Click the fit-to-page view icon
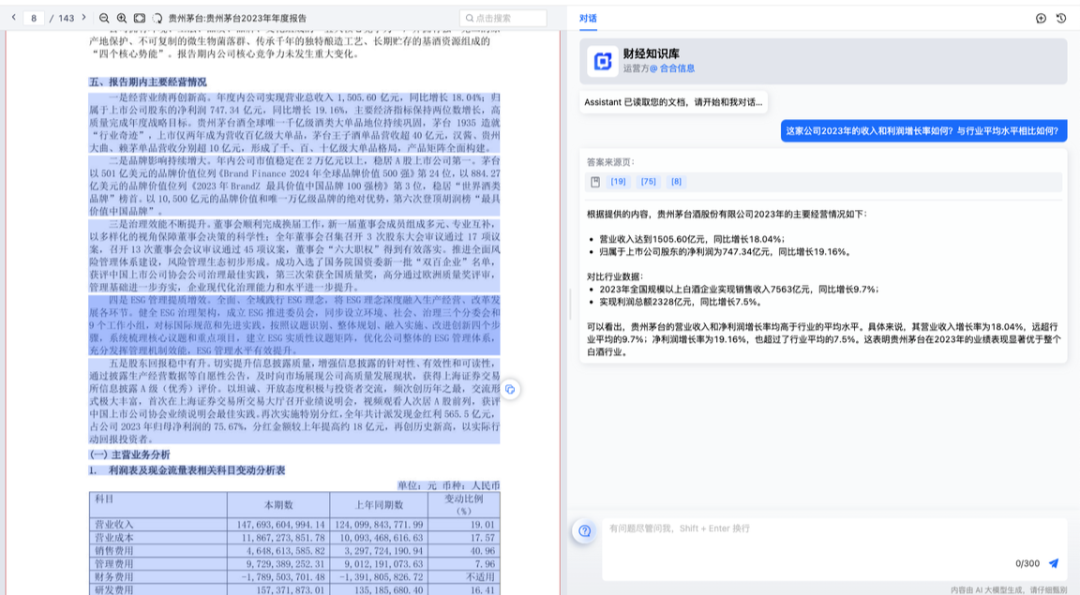Image resolution: width=1080 pixels, height=595 pixels. [x=139, y=17]
